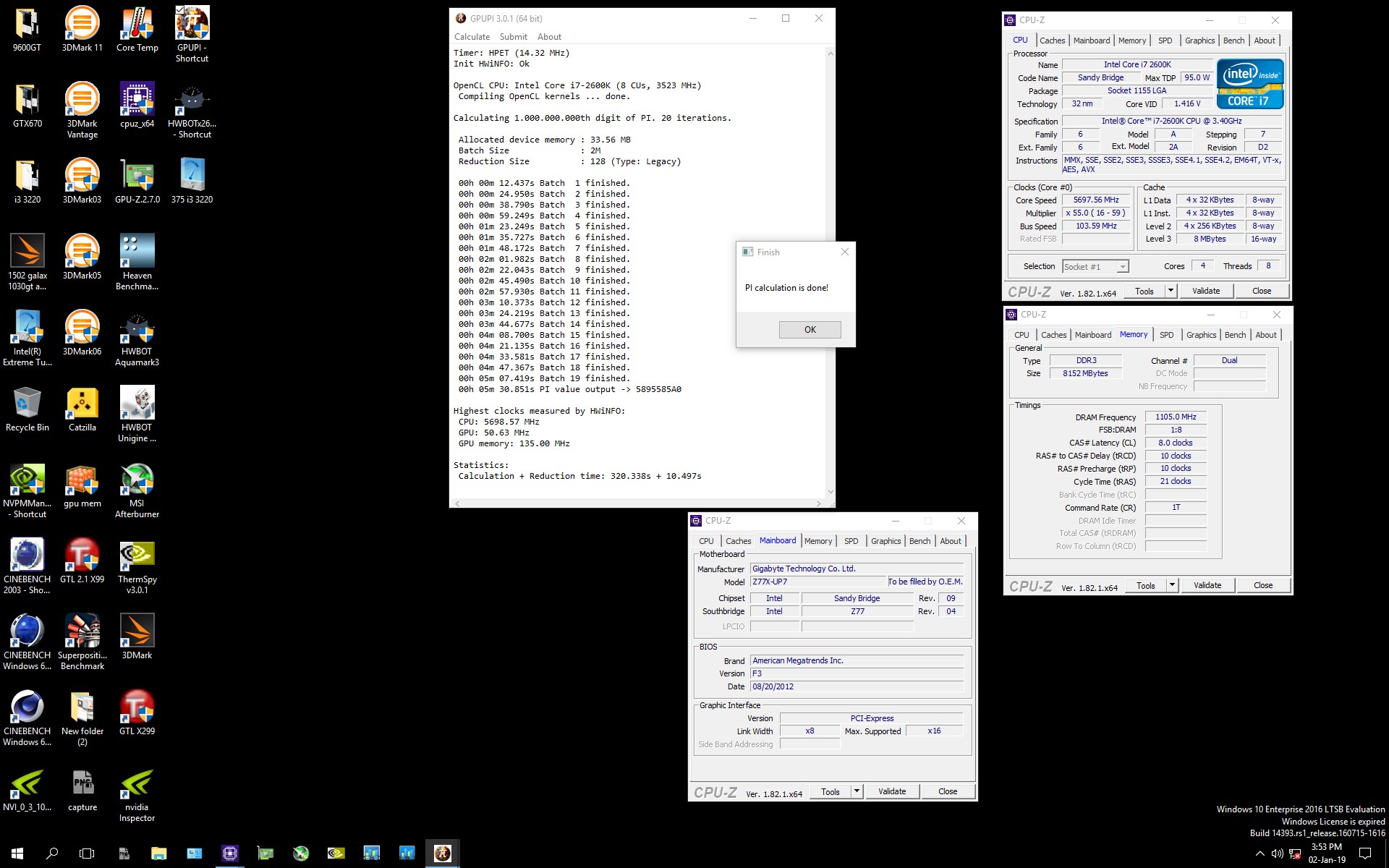
Task: Click Core Speed value field
Action: point(1095,200)
